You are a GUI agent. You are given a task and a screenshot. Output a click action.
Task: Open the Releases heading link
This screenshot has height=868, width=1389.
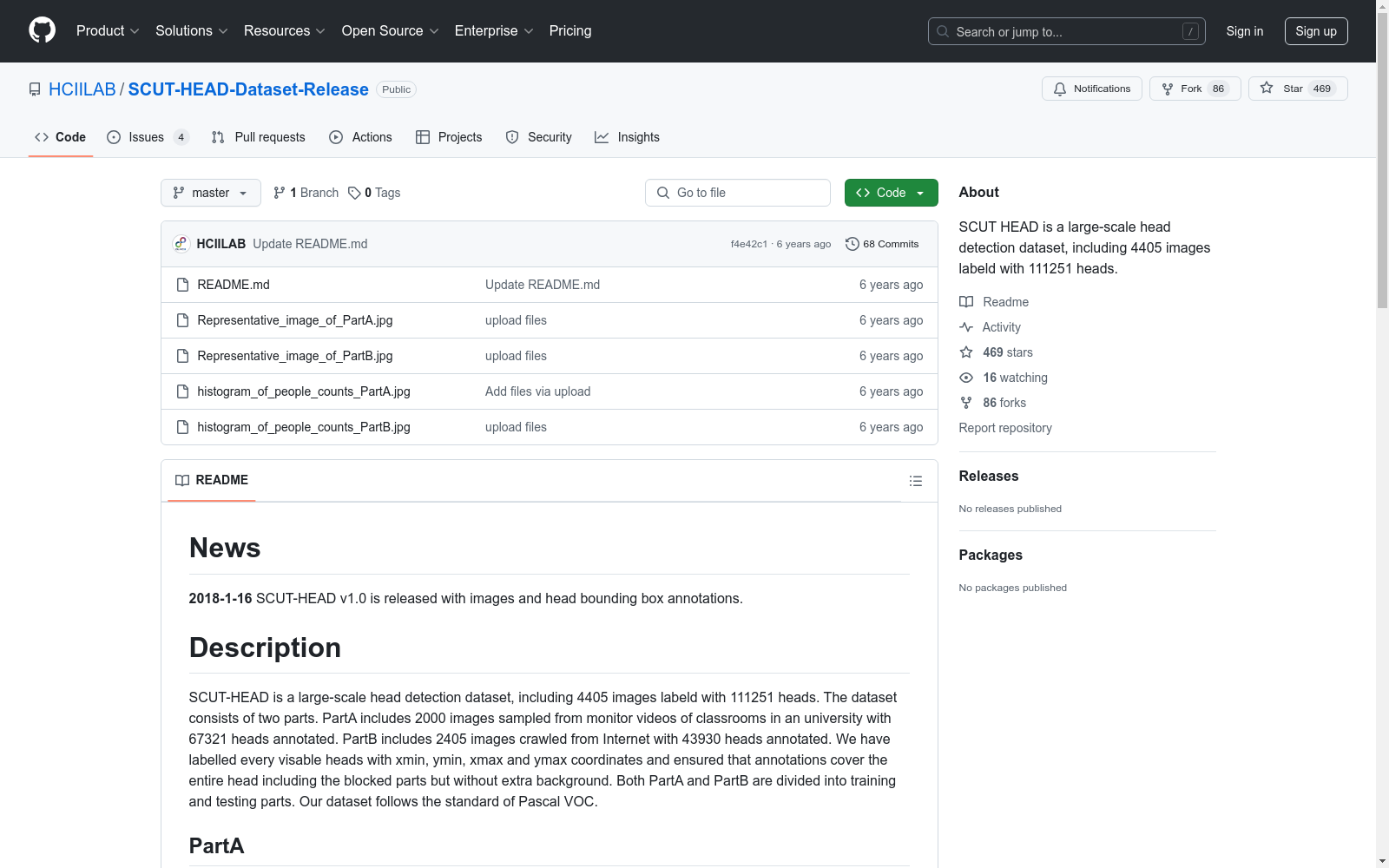(989, 476)
